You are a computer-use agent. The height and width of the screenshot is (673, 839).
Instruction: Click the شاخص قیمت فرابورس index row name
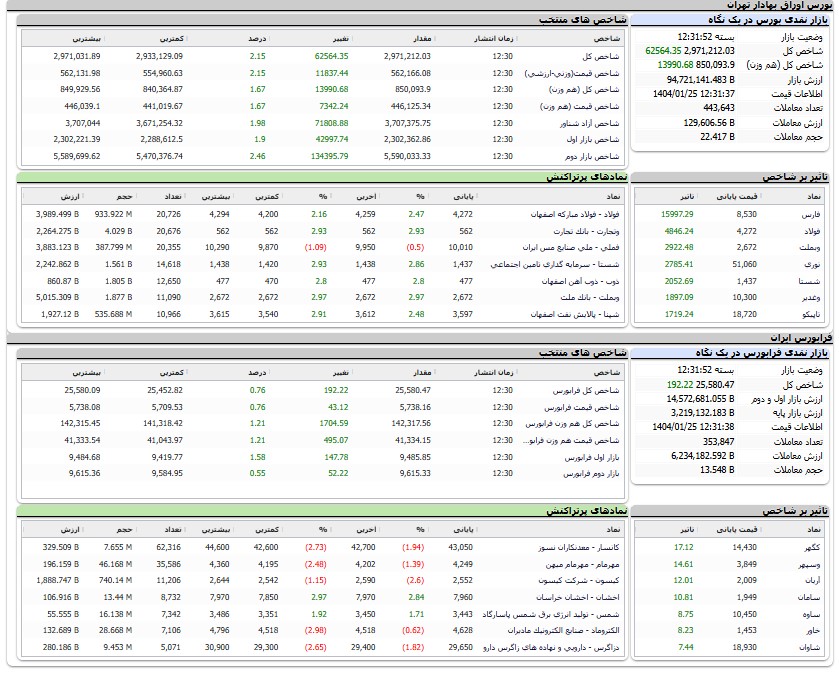582,408
